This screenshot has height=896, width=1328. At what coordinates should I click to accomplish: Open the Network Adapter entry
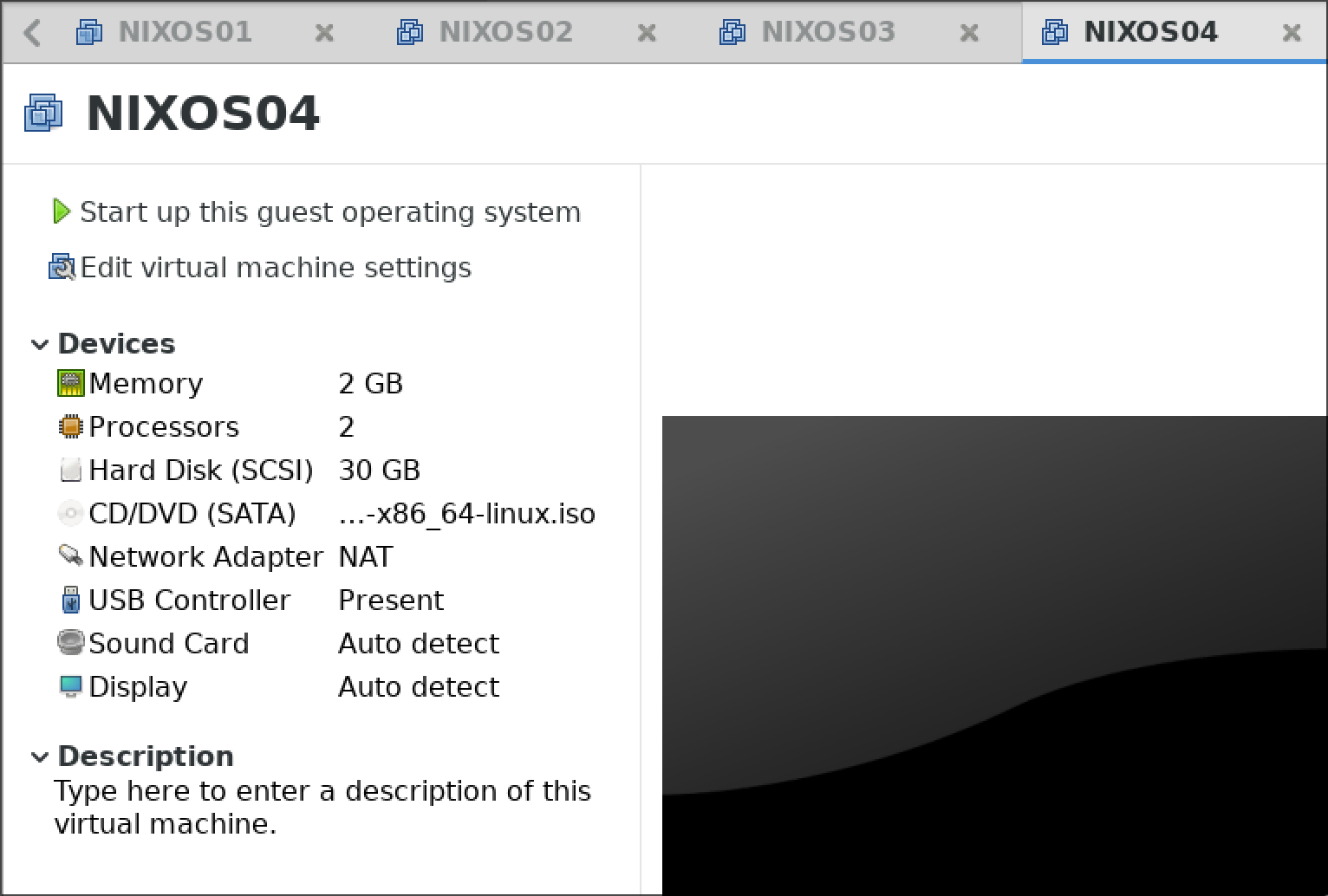(x=206, y=556)
